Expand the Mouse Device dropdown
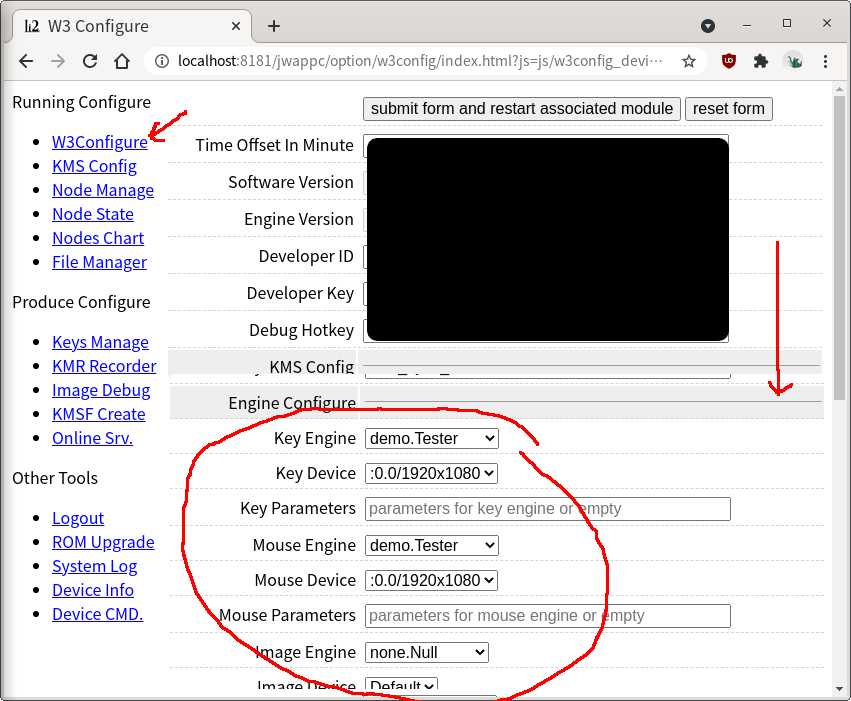The height and width of the screenshot is (701, 851). [431, 580]
